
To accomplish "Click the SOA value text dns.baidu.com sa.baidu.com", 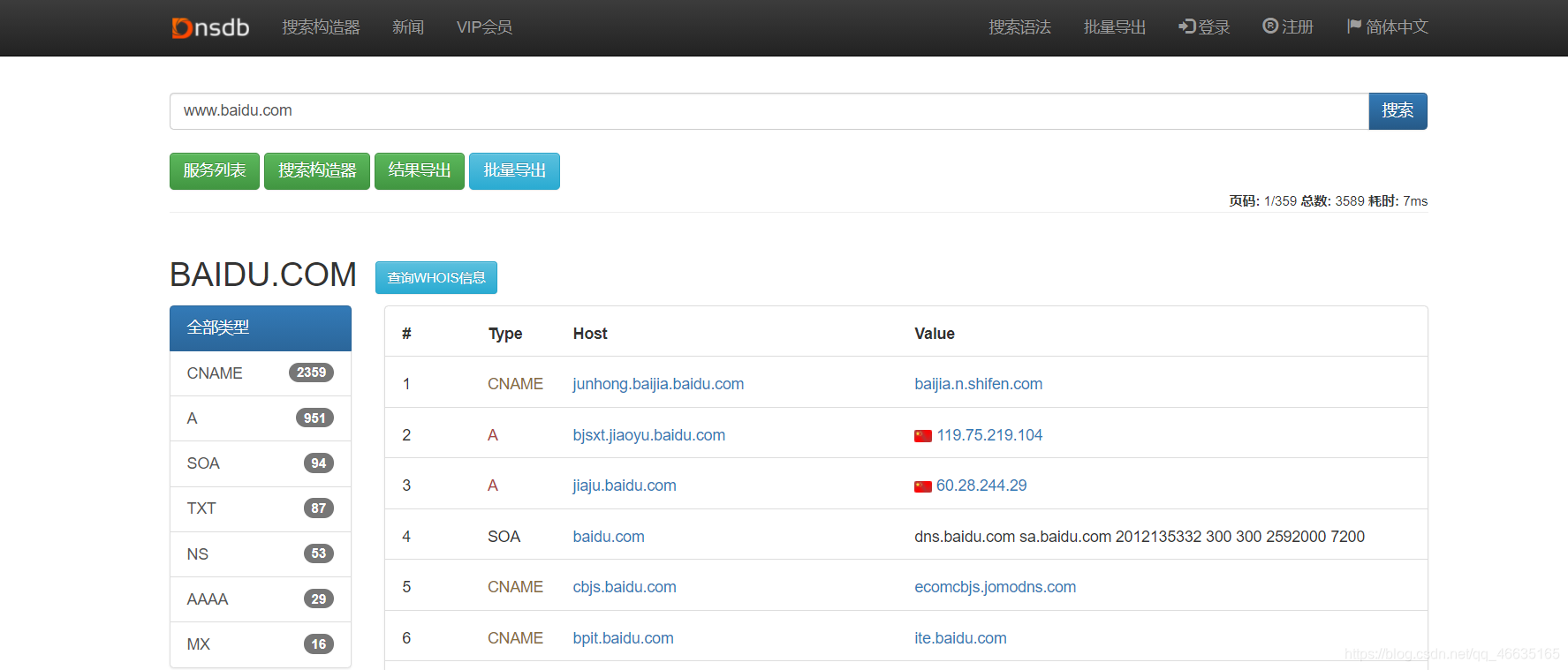I will [x=1012, y=537].
